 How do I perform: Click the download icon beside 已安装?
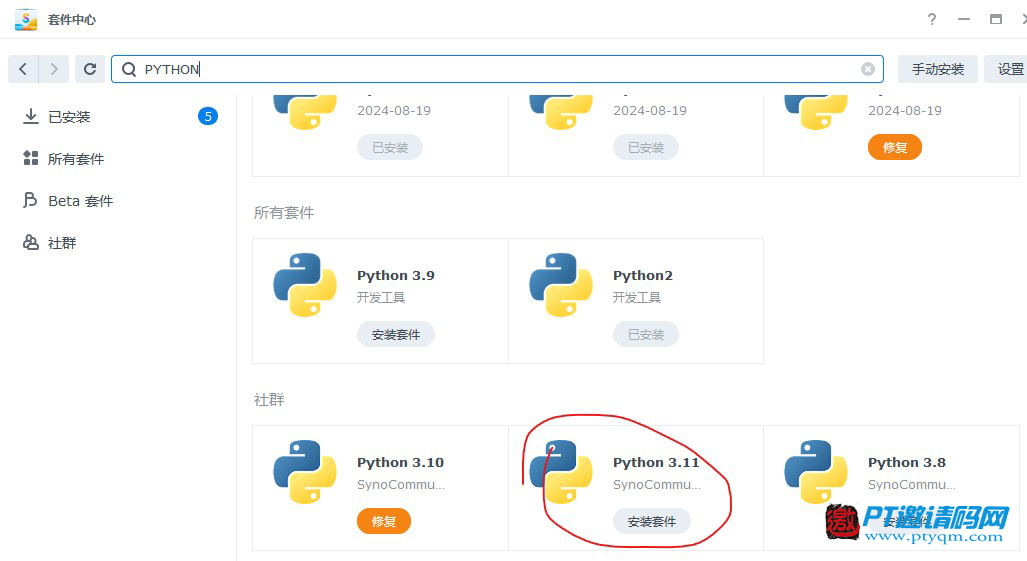tap(30, 117)
